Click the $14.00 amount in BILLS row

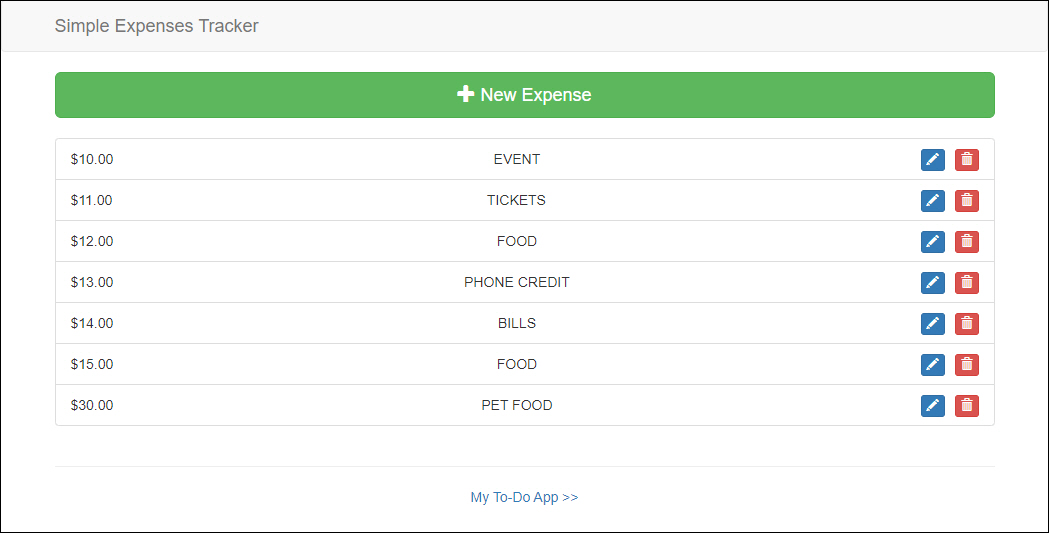tap(92, 323)
